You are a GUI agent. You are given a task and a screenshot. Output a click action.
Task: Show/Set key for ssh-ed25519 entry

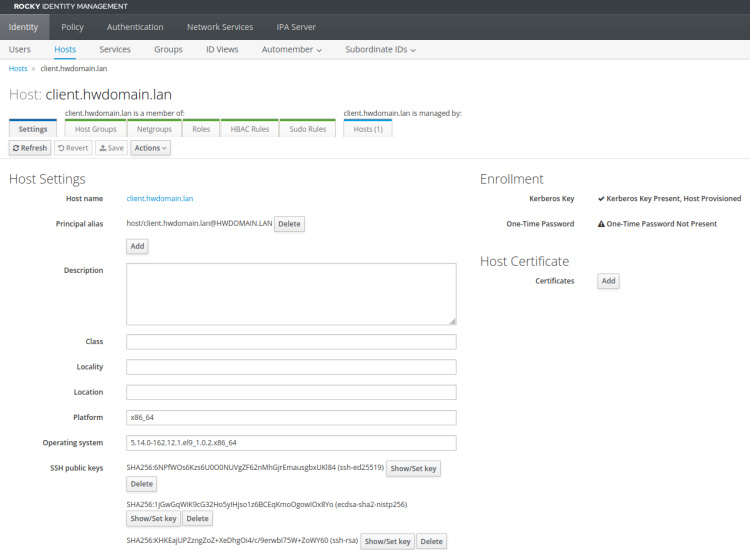[x=413, y=468]
